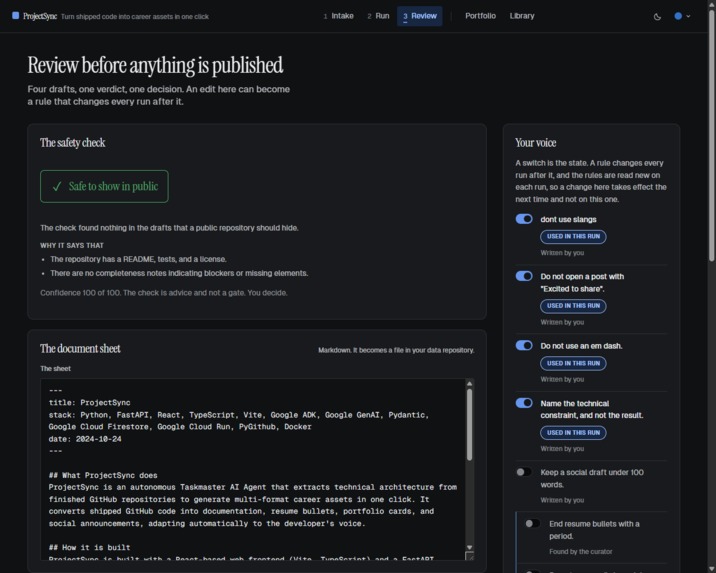Disable the 'Excited to share' rule switch
This screenshot has height=573, width=716.
[x=524, y=276]
